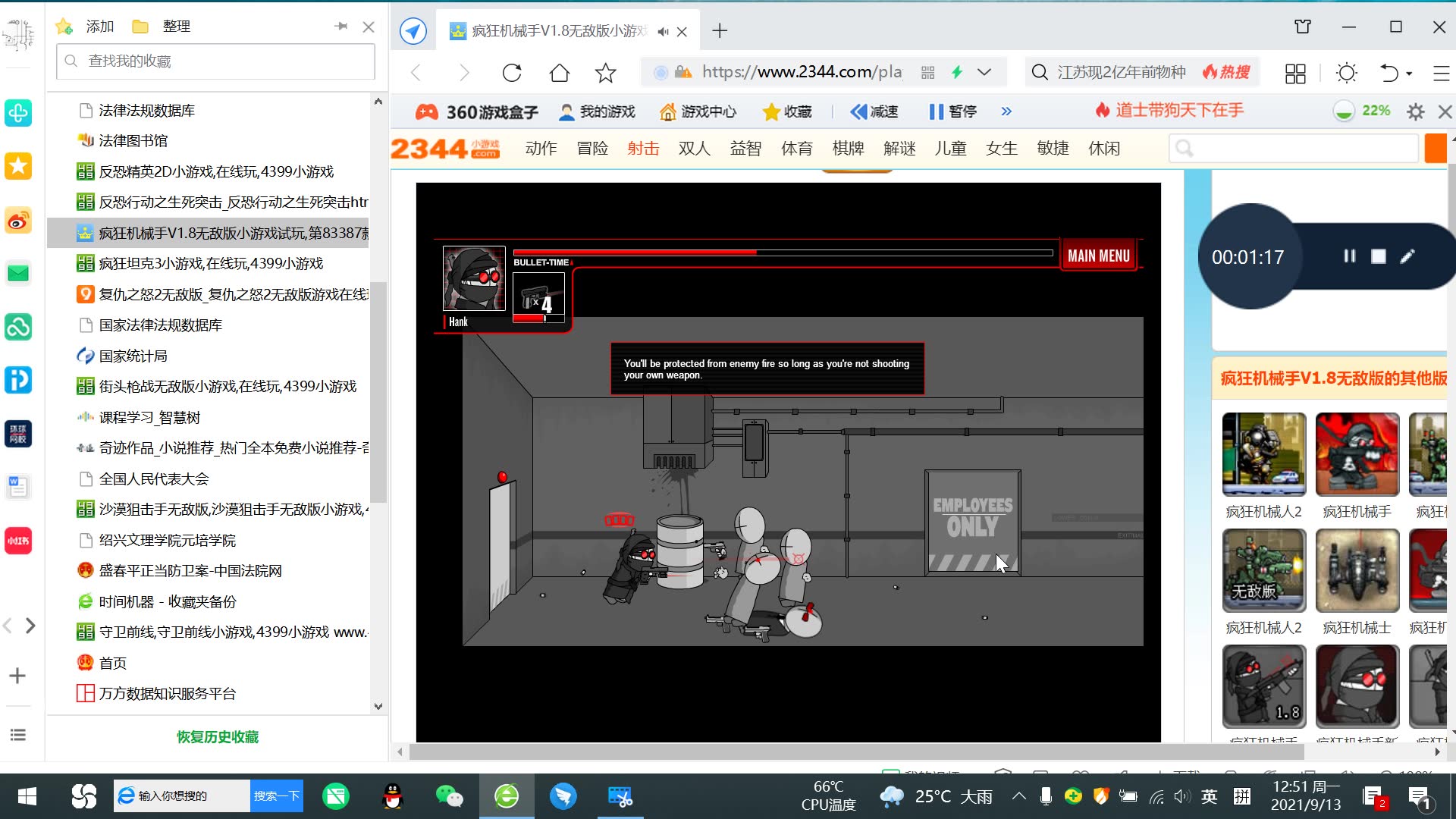This screenshot has width=1456, height=819.
Task: Search in the favorites search field
Action: tap(215, 61)
